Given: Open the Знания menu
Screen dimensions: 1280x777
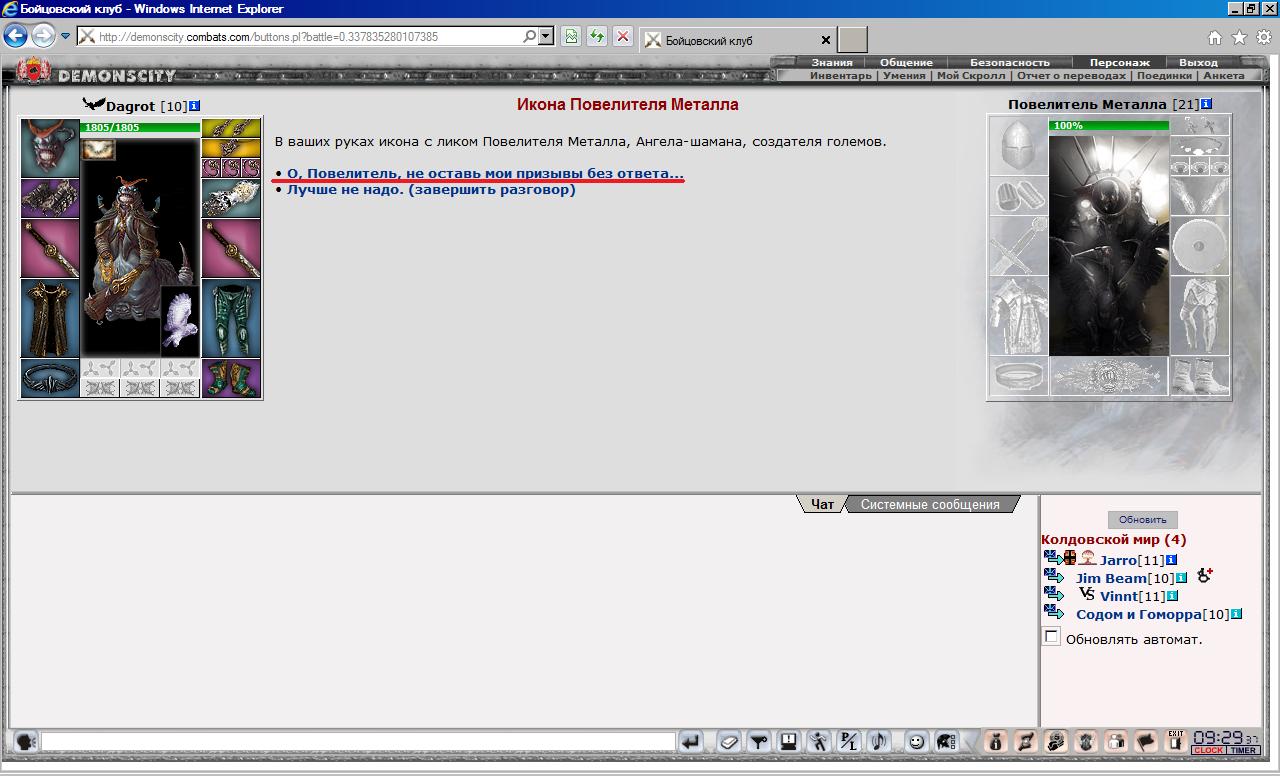Looking at the screenshot, I should [x=832, y=62].
